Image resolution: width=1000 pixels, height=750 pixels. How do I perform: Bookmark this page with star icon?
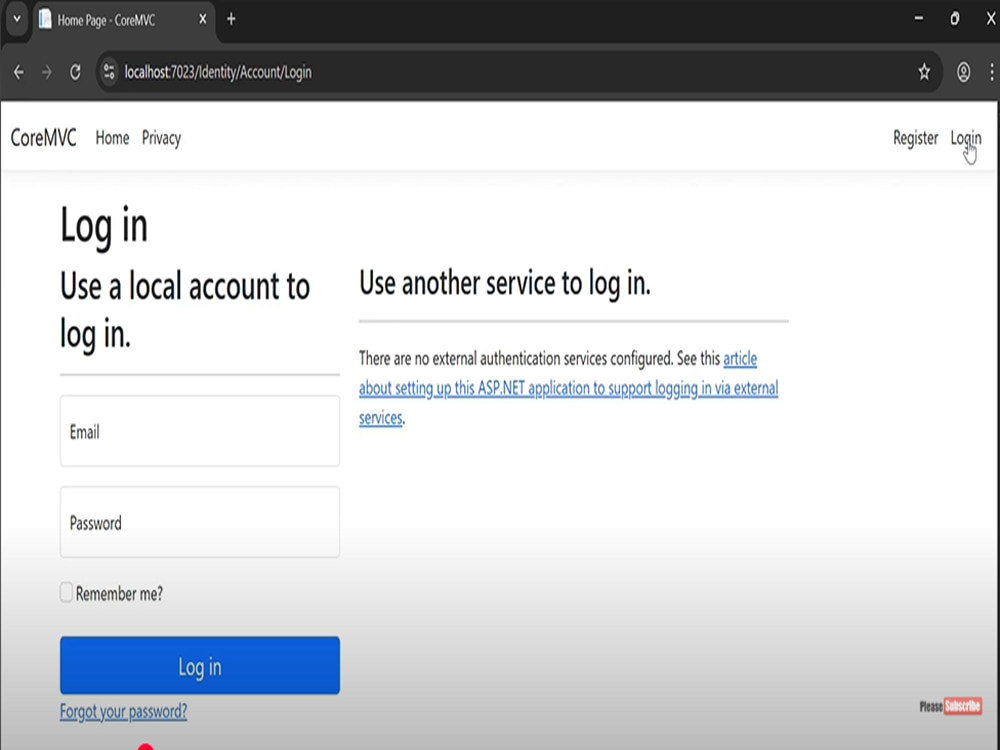click(924, 71)
